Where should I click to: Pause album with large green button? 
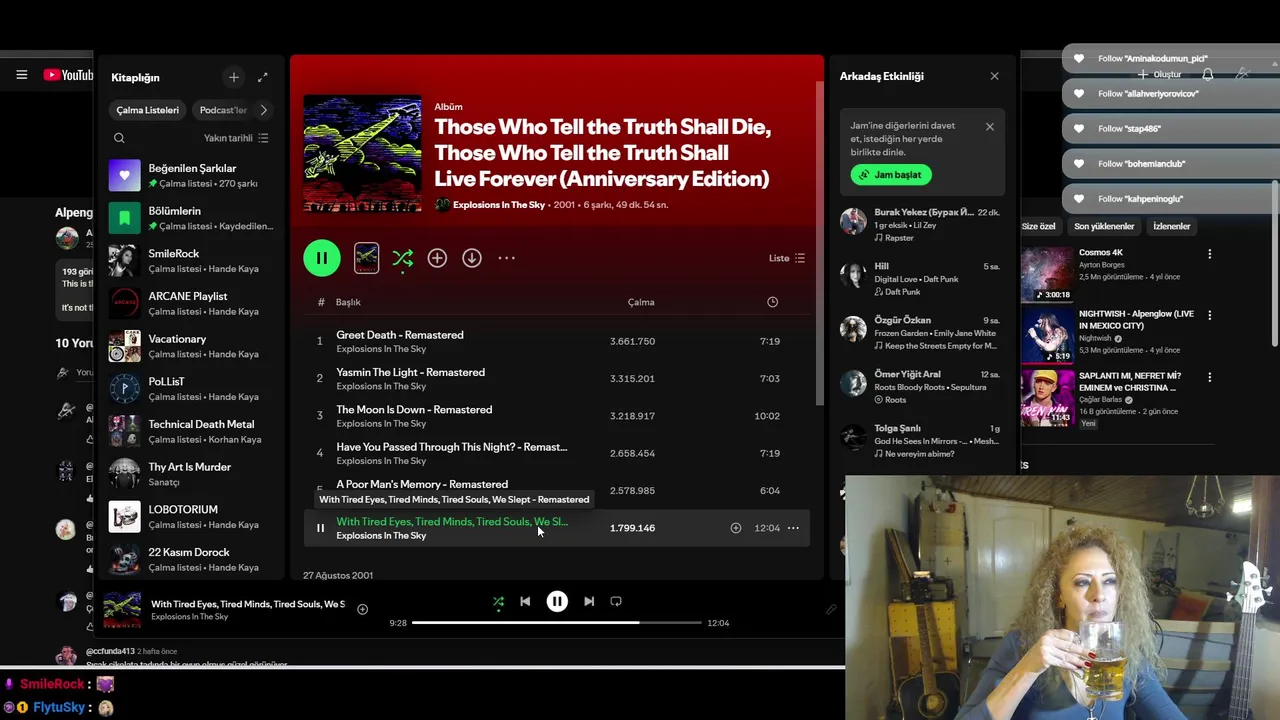(x=322, y=258)
